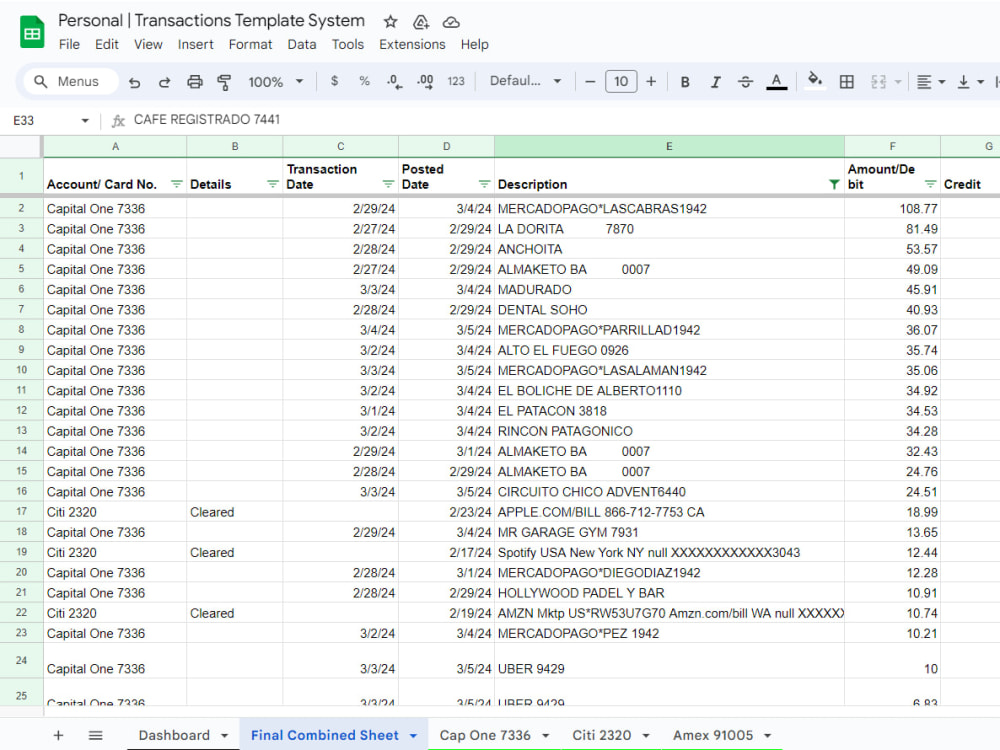Star the document with the star icon
This screenshot has height=750, width=1000.
pos(390,22)
